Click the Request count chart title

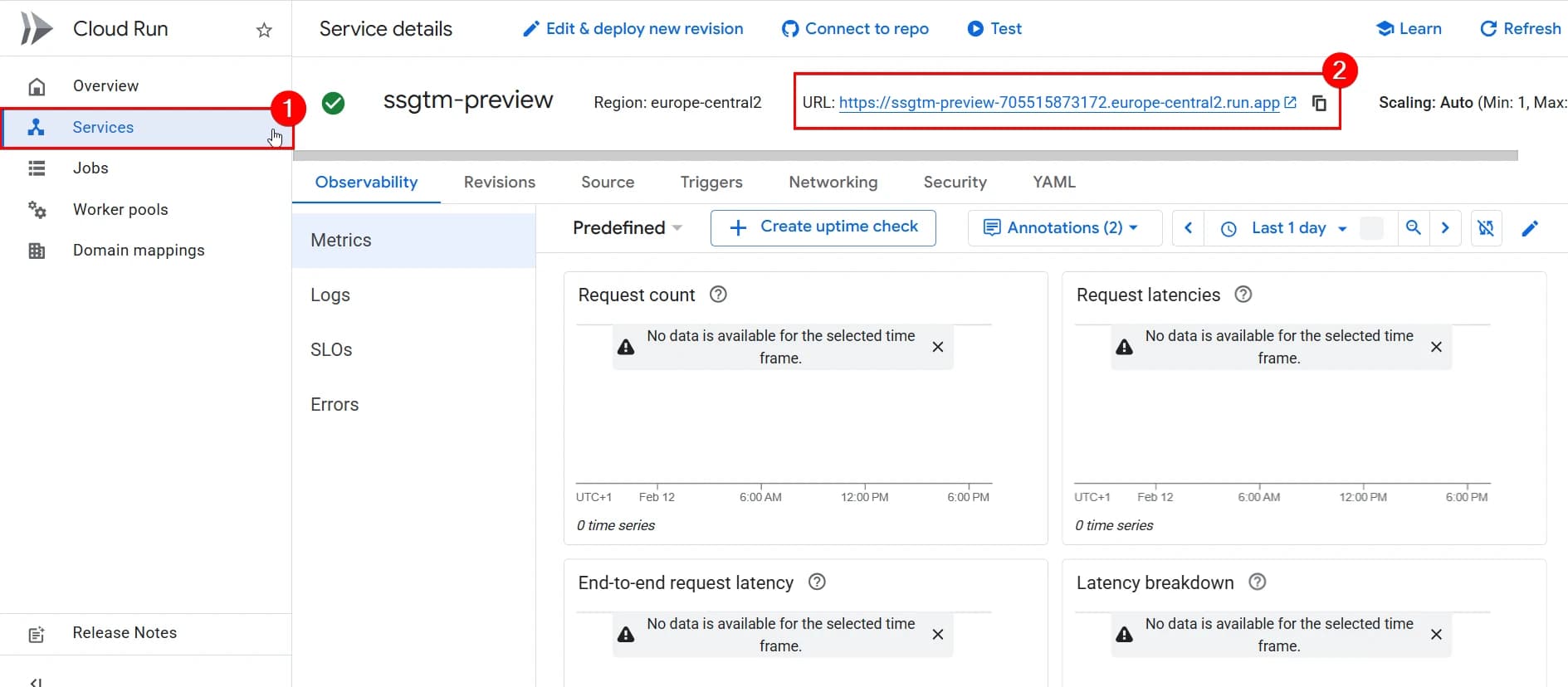coord(637,295)
